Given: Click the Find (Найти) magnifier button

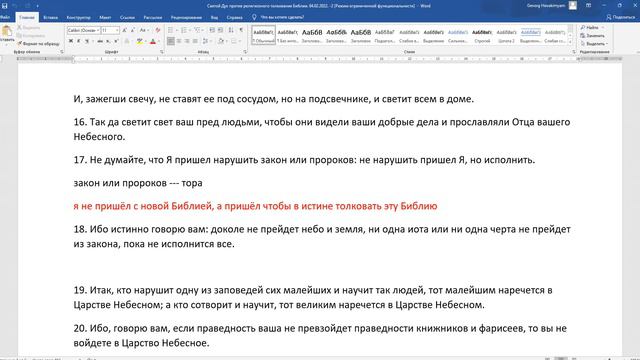Looking at the screenshot, I should click(590, 27).
